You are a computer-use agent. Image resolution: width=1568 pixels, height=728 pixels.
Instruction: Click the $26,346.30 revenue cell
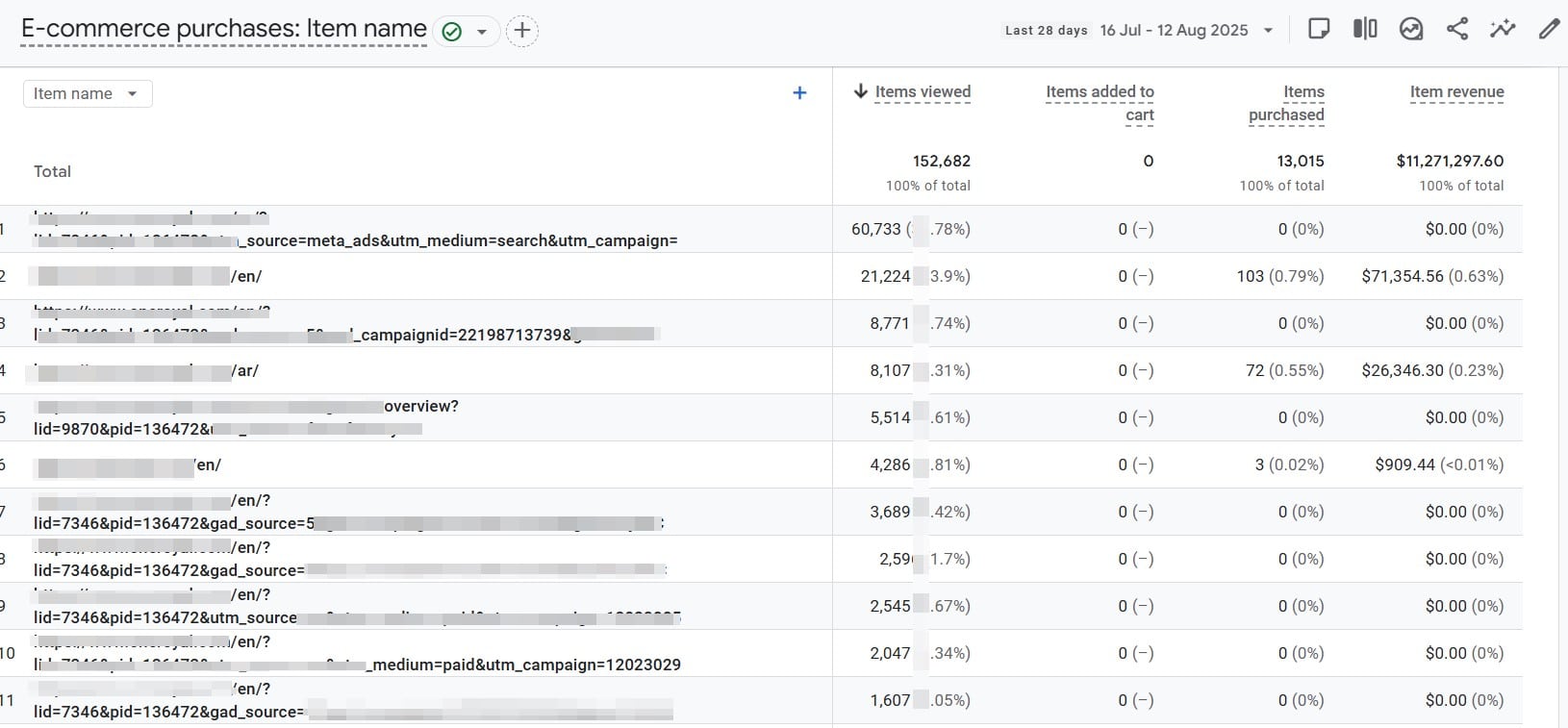1432,370
